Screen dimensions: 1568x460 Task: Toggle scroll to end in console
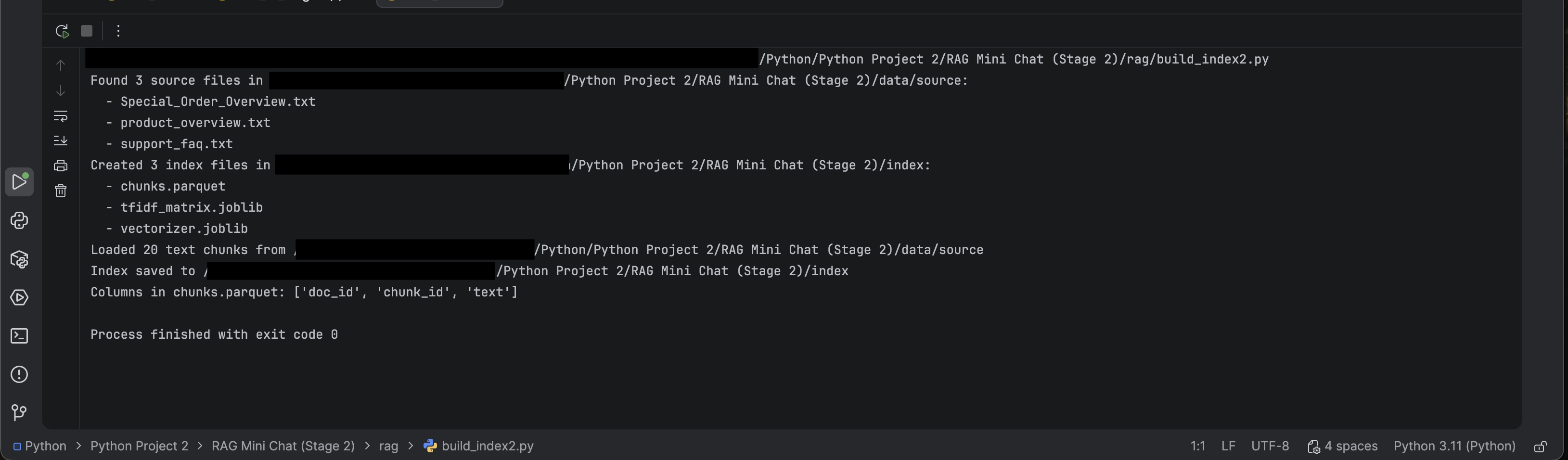[x=60, y=141]
